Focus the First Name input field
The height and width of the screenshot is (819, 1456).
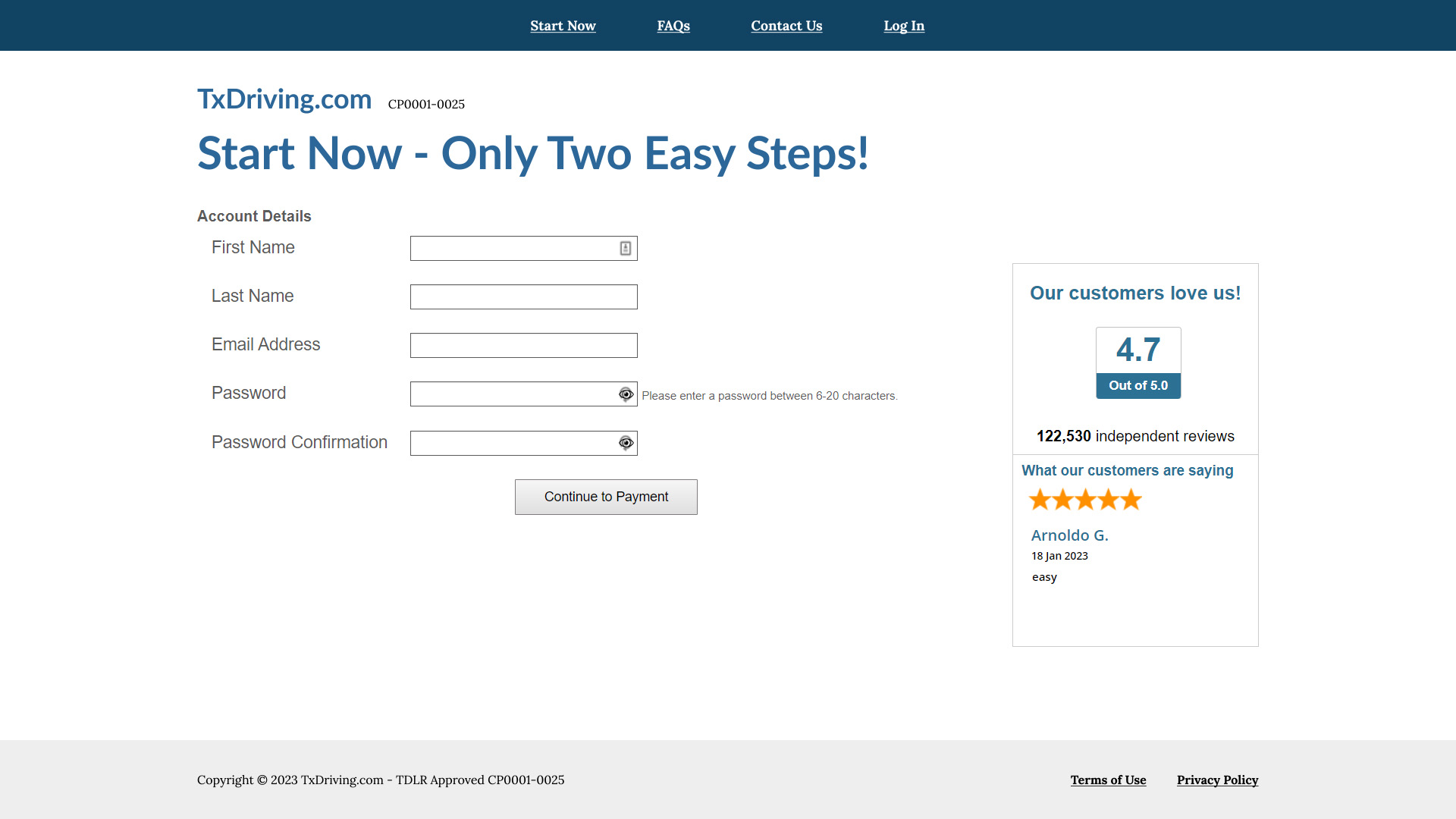tap(524, 248)
